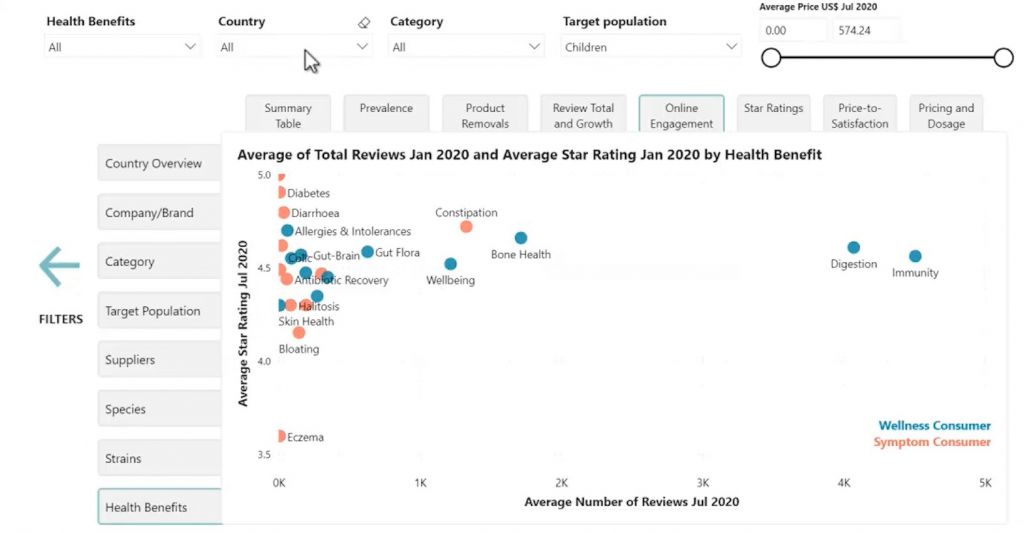The height and width of the screenshot is (533, 1024).
Task: Click the Average Price US$ Jul 2020 label
Action: 818,7
